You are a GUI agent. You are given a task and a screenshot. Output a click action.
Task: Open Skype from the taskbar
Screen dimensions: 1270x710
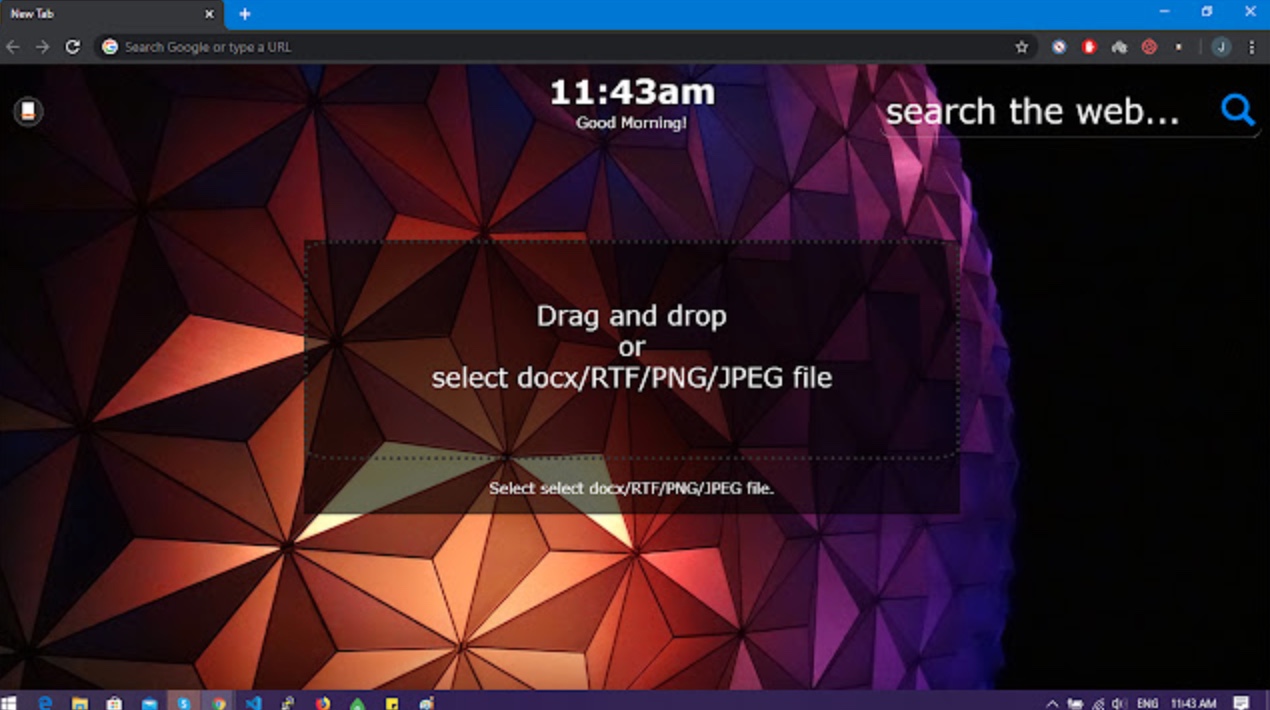[x=184, y=702]
